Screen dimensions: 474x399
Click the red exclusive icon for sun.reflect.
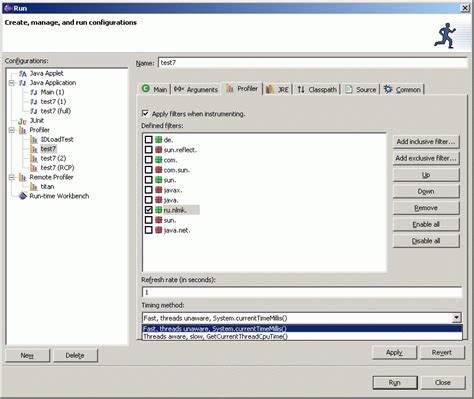click(159, 150)
